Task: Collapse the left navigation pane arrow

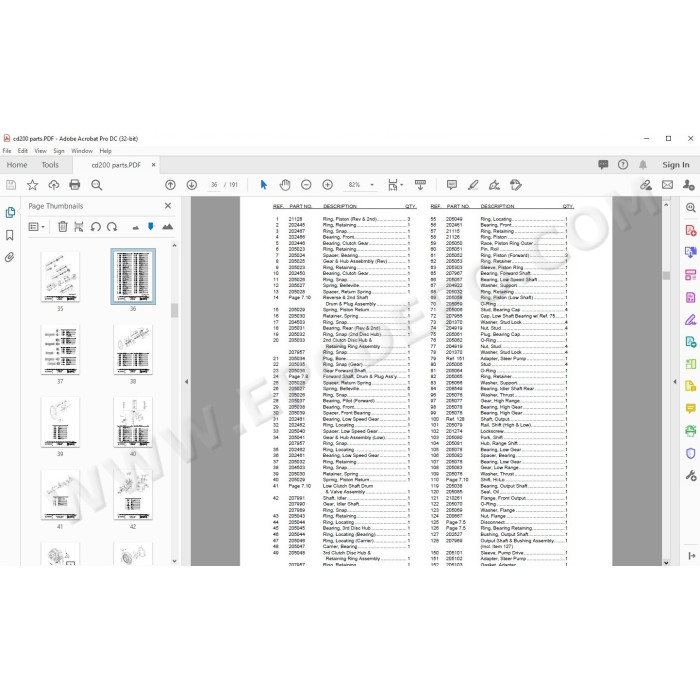Action: [x=186, y=381]
